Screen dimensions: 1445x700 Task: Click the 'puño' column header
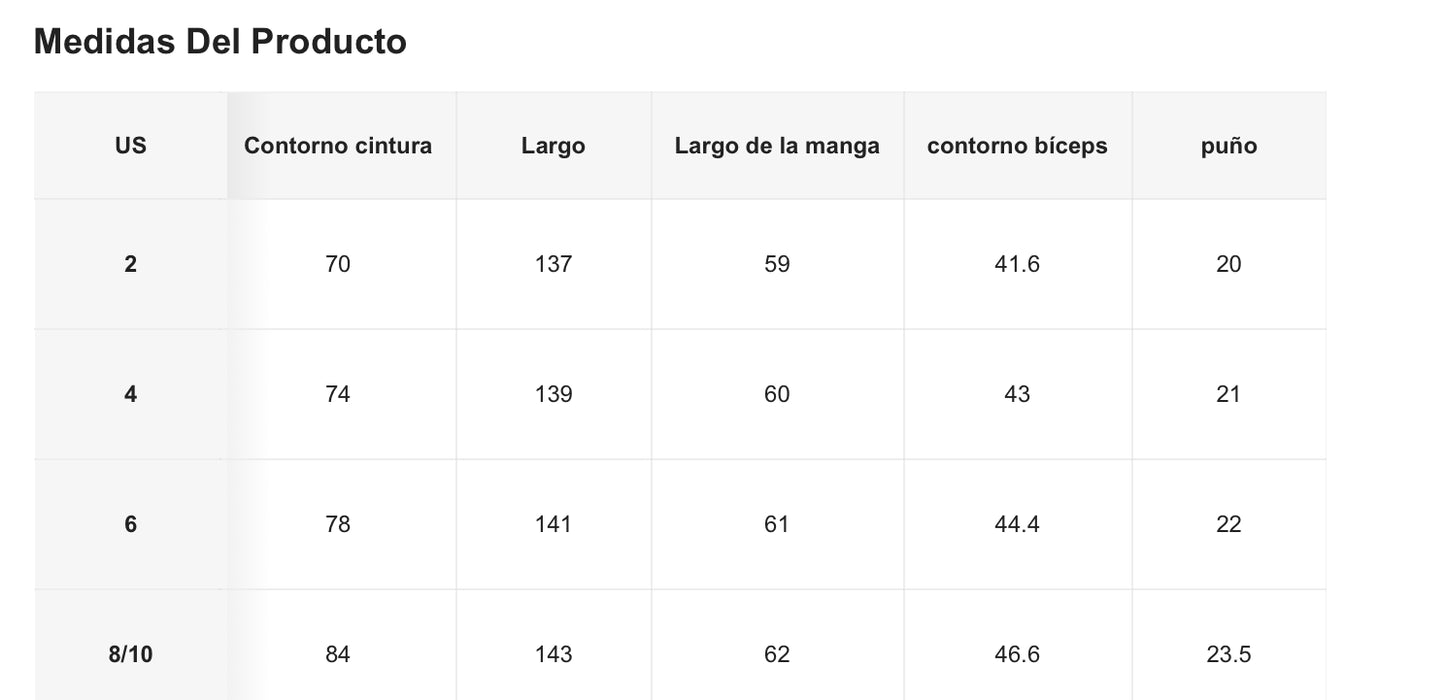point(1228,146)
